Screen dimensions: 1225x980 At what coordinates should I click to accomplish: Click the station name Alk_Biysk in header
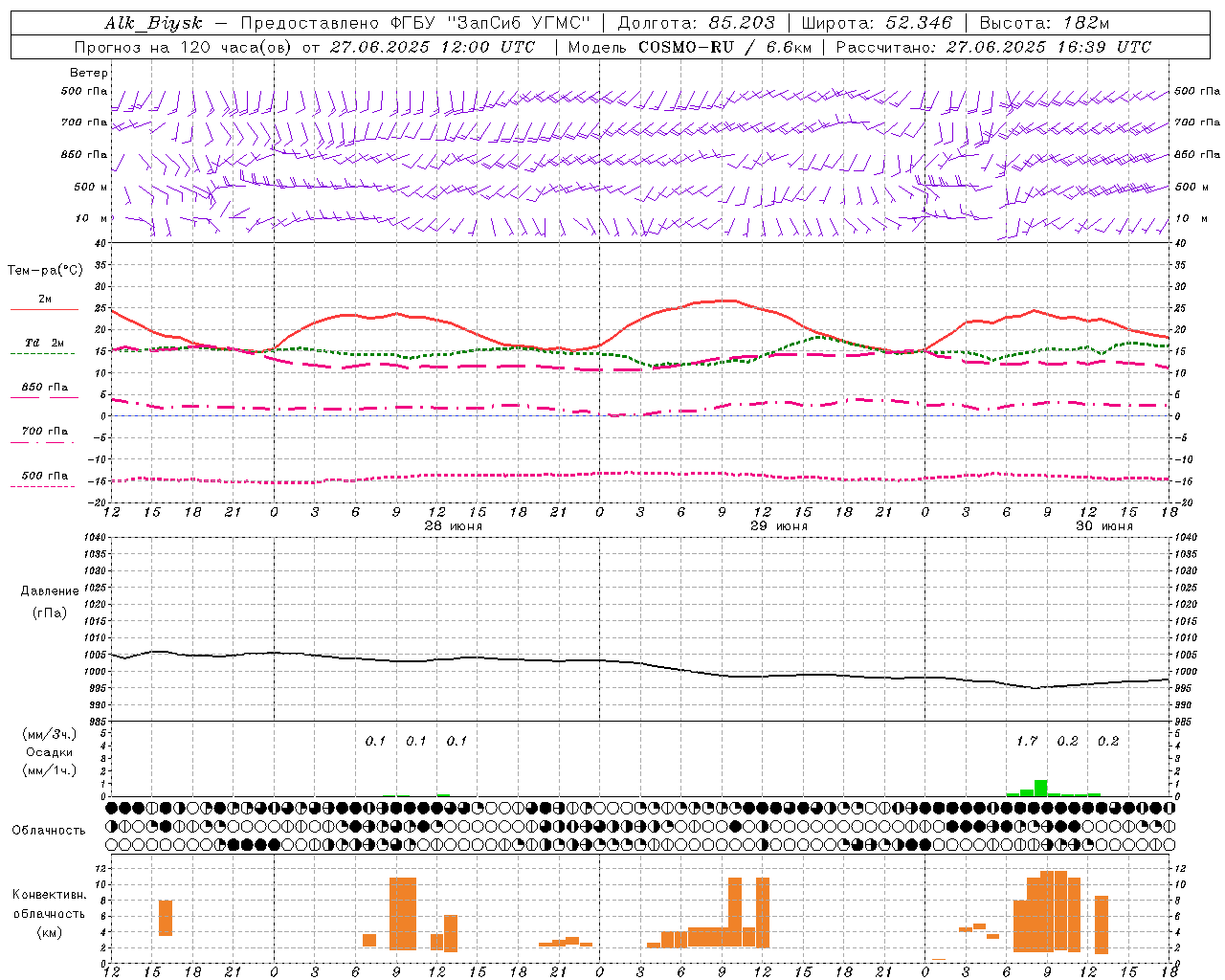155,23
